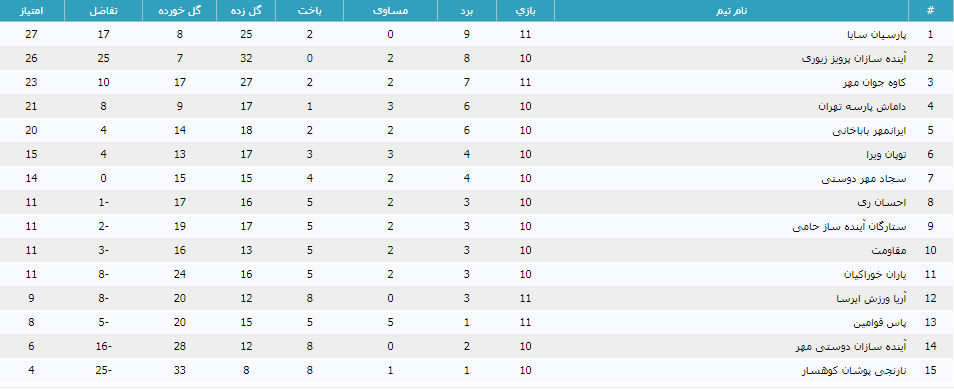Select team name پارسیان سایا
The height and width of the screenshot is (389, 954).
coord(877,35)
